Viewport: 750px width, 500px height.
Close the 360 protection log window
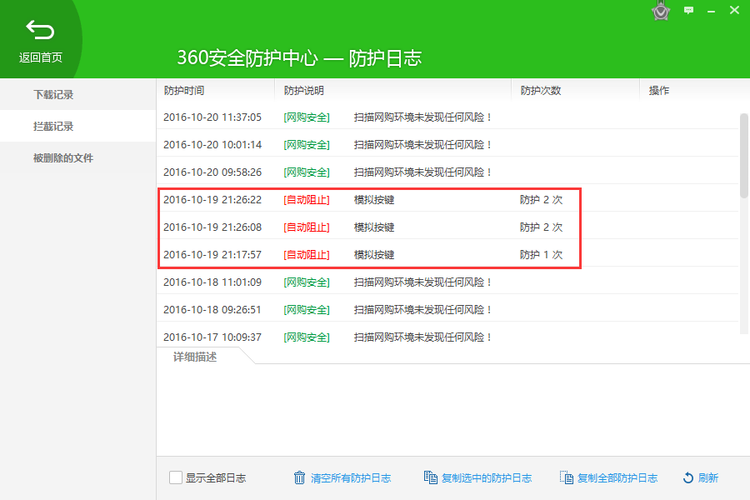[x=734, y=10]
